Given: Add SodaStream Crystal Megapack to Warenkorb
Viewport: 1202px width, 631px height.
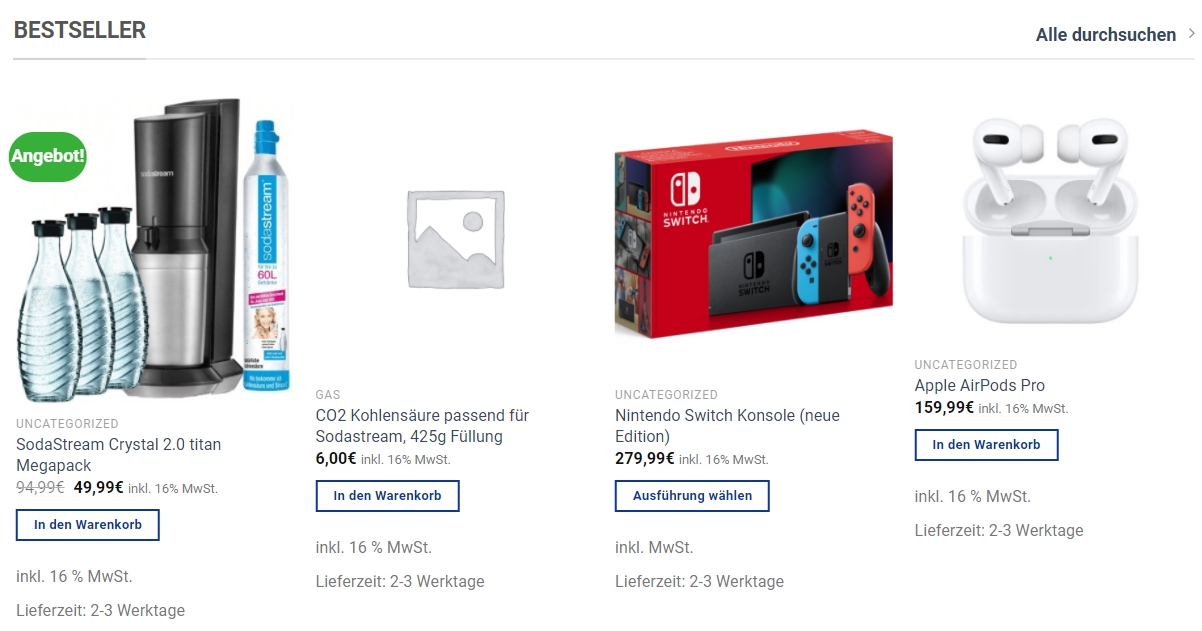Looking at the screenshot, I should pyautogui.click(x=88, y=525).
